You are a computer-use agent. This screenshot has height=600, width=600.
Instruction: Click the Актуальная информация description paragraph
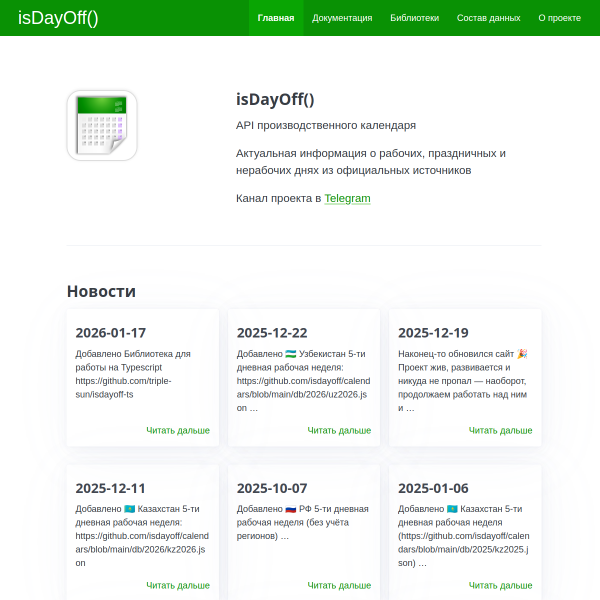click(370, 162)
